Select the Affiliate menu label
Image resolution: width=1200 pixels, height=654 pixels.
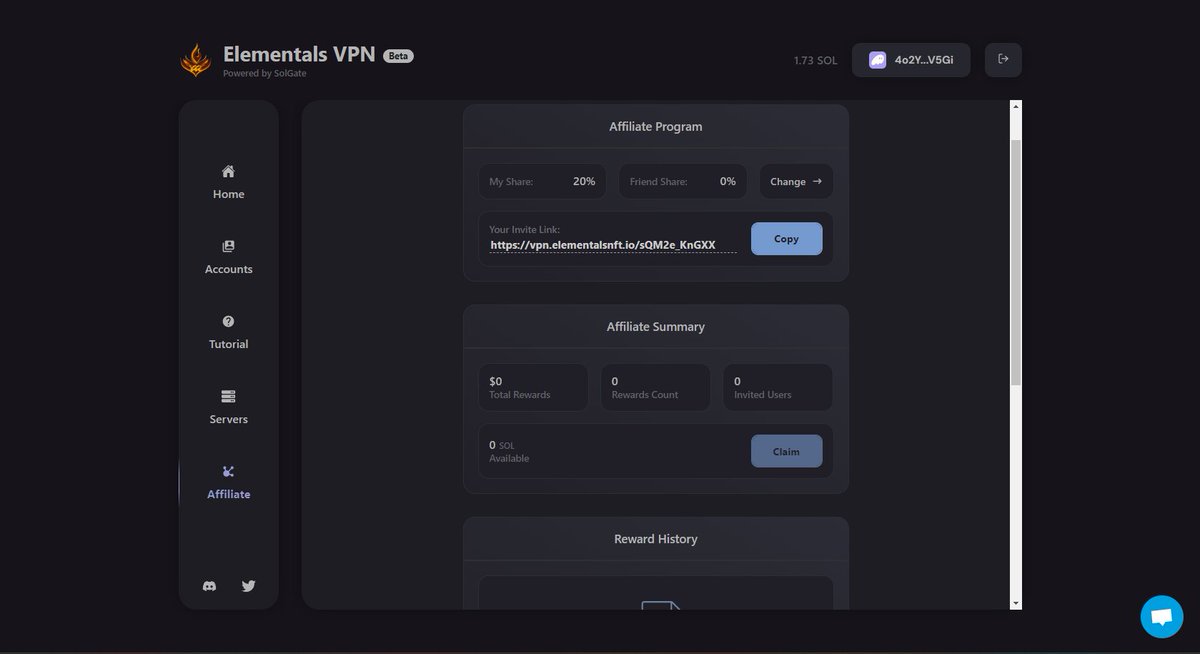coord(228,494)
